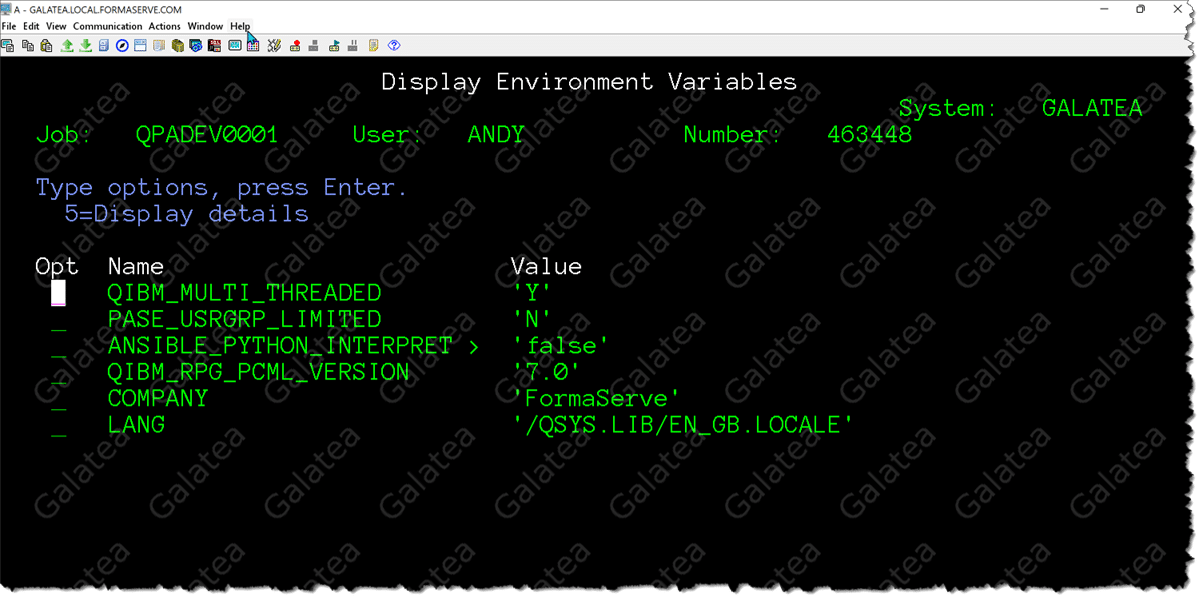Click the Copy icon in the toolbar
1203x601 pixels.
27,46
